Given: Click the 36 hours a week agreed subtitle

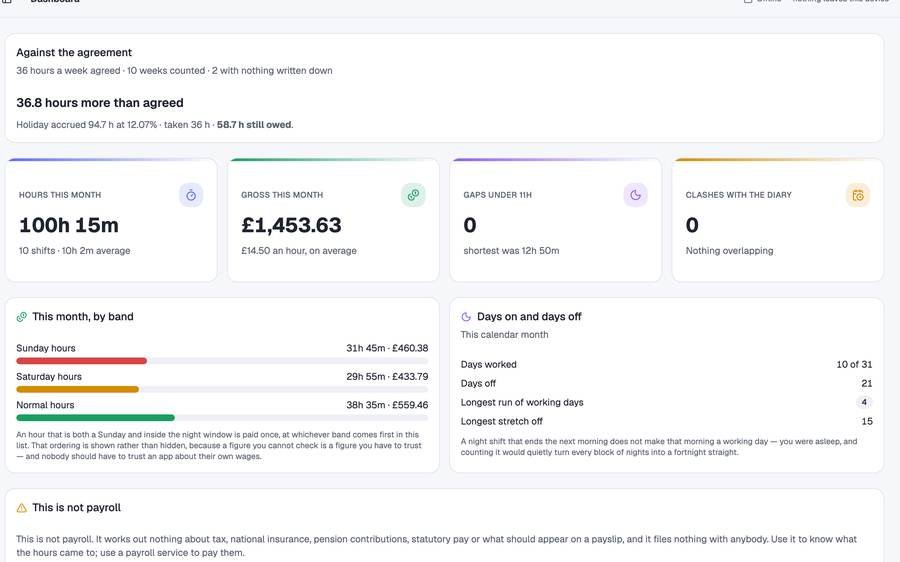Looking at the screenshot, I should [174, 71].
